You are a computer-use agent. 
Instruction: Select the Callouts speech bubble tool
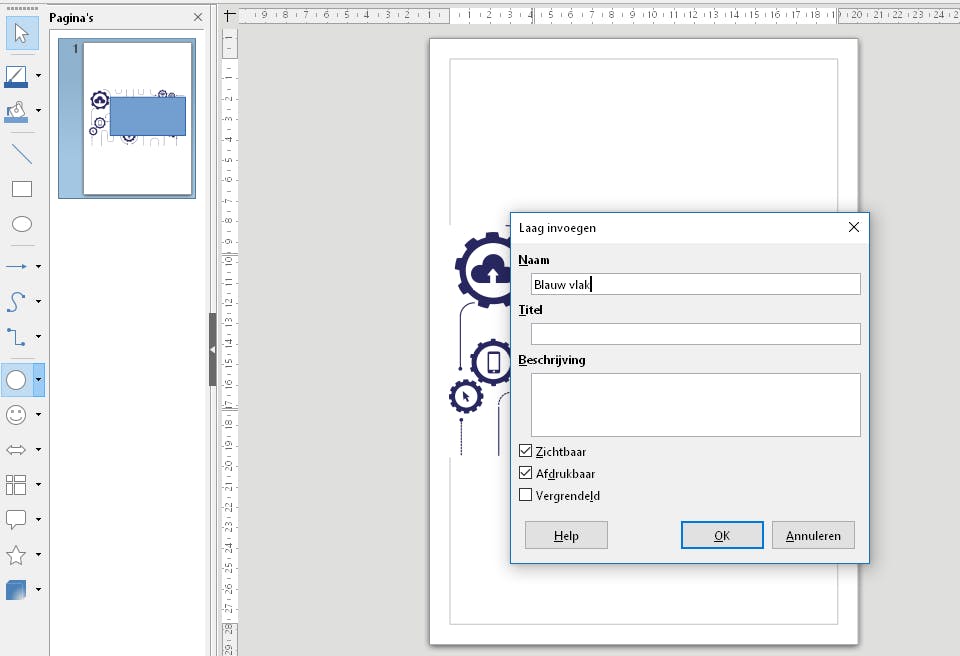pyautogui.click(x=16, y=519)
